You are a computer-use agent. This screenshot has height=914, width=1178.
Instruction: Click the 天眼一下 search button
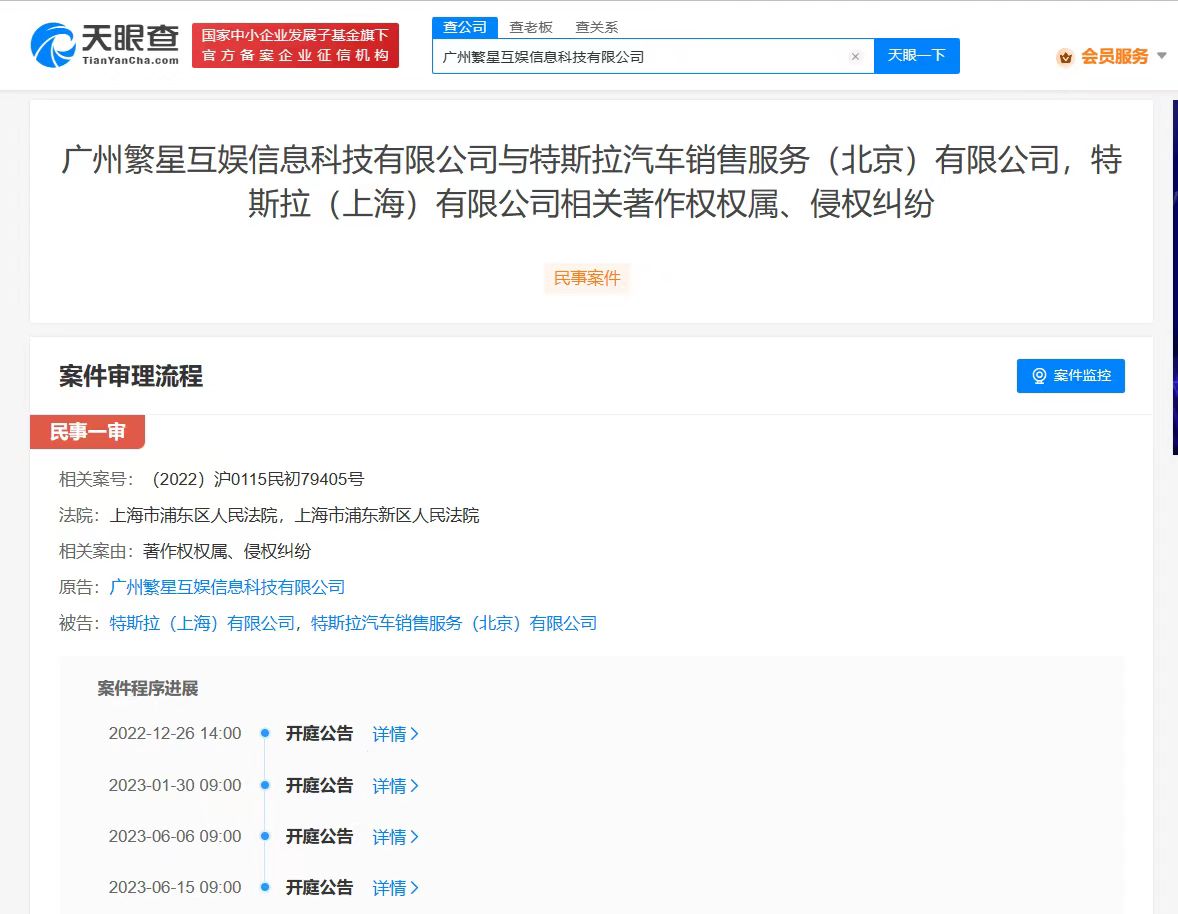[917, 56]
